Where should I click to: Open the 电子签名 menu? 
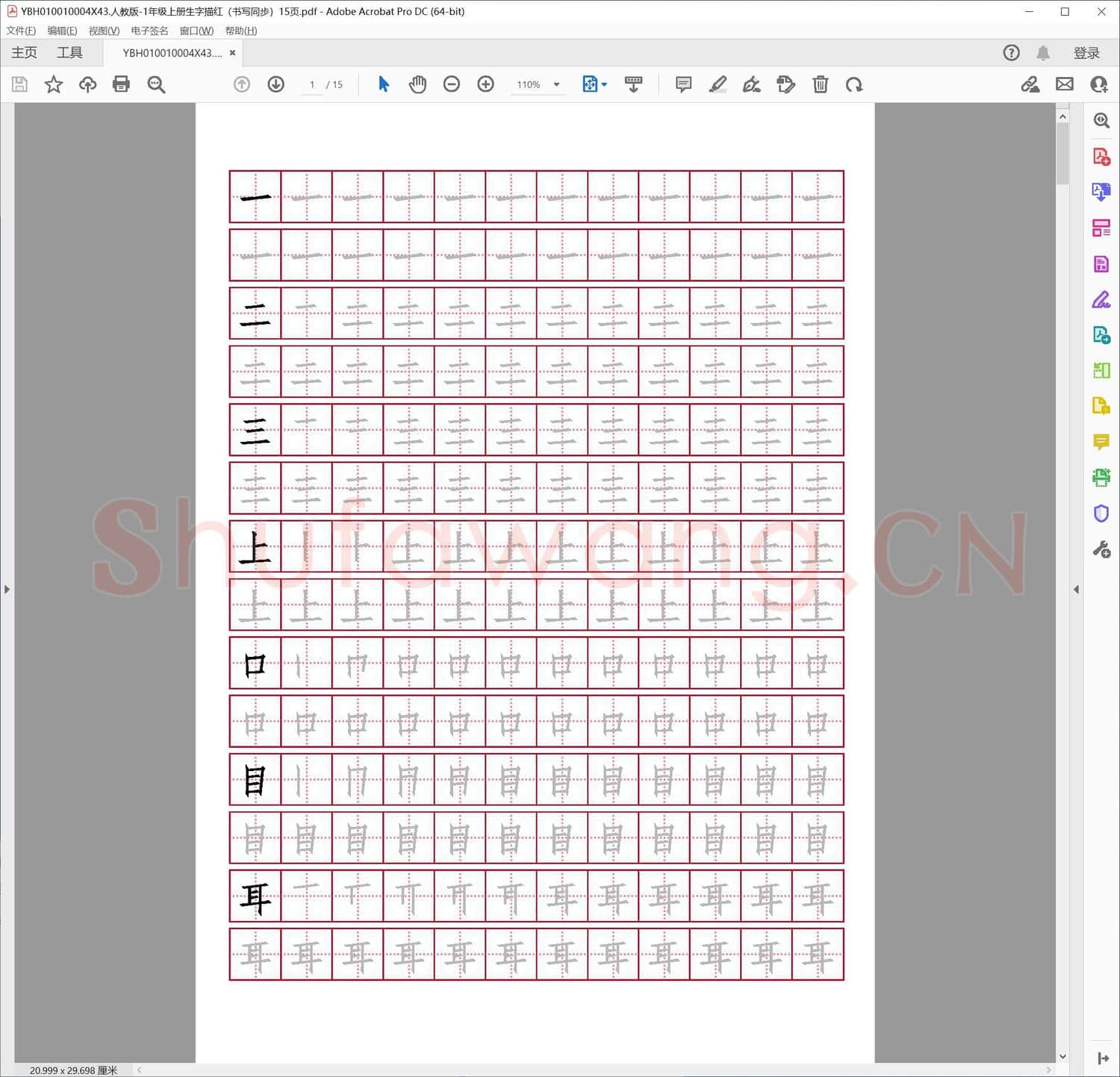pos(149,31)
